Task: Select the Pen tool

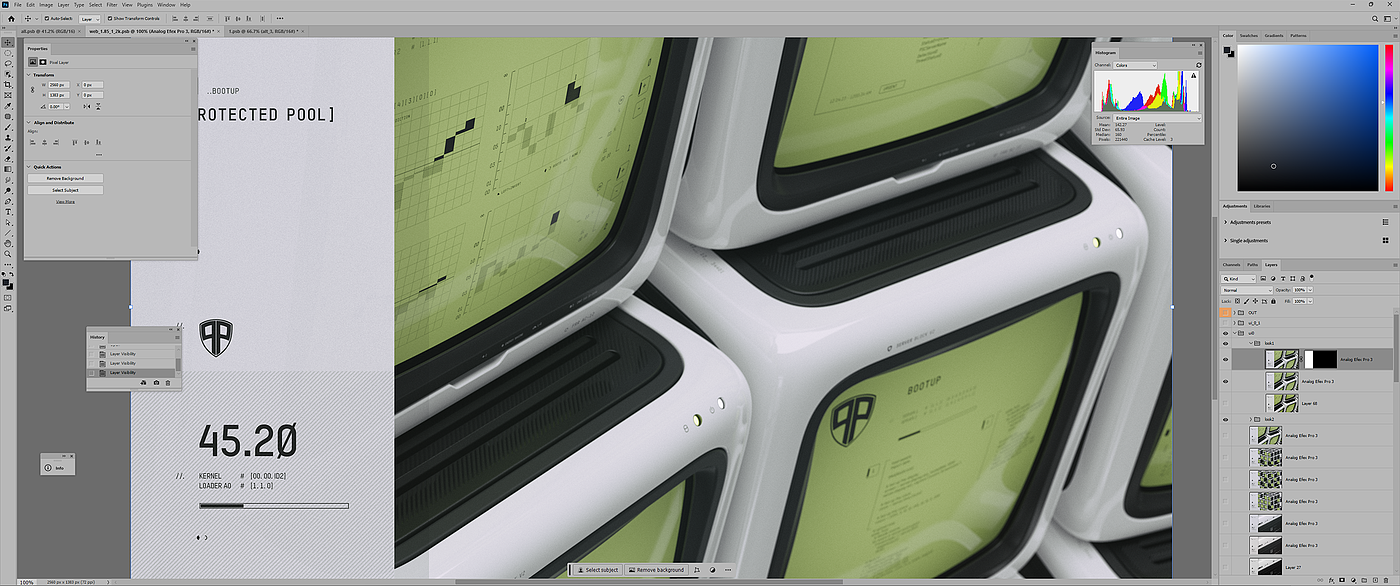Action: 8,201
